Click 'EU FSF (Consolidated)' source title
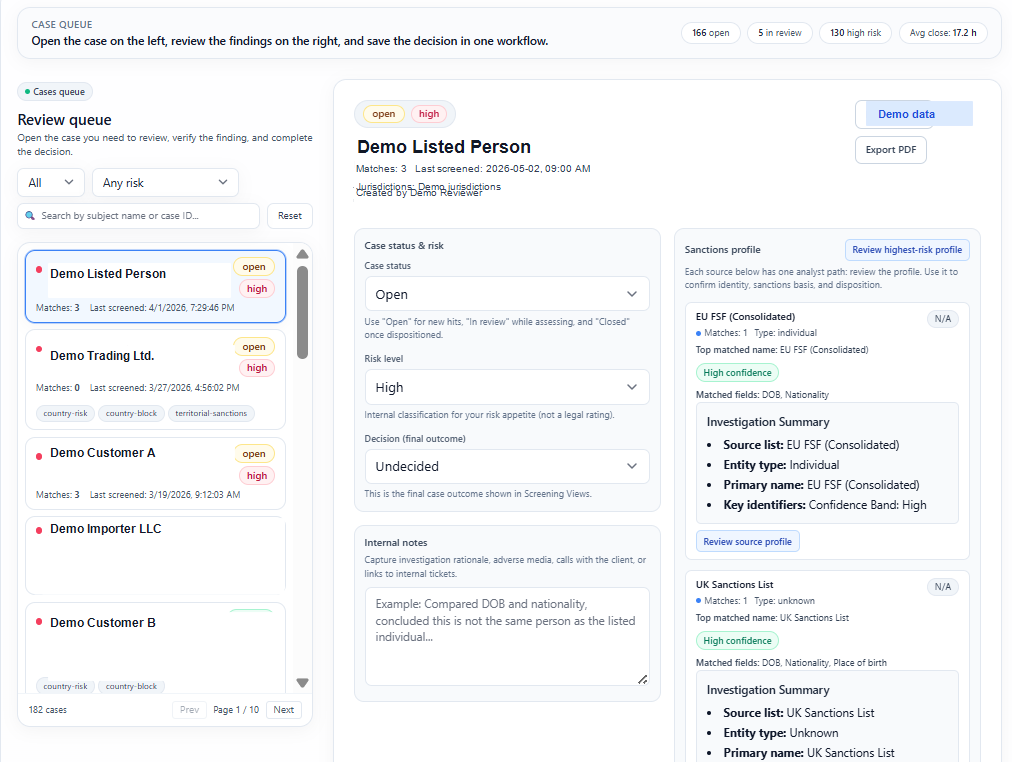This screenshot has width=1012, height=762. click(x=745, y=317)
